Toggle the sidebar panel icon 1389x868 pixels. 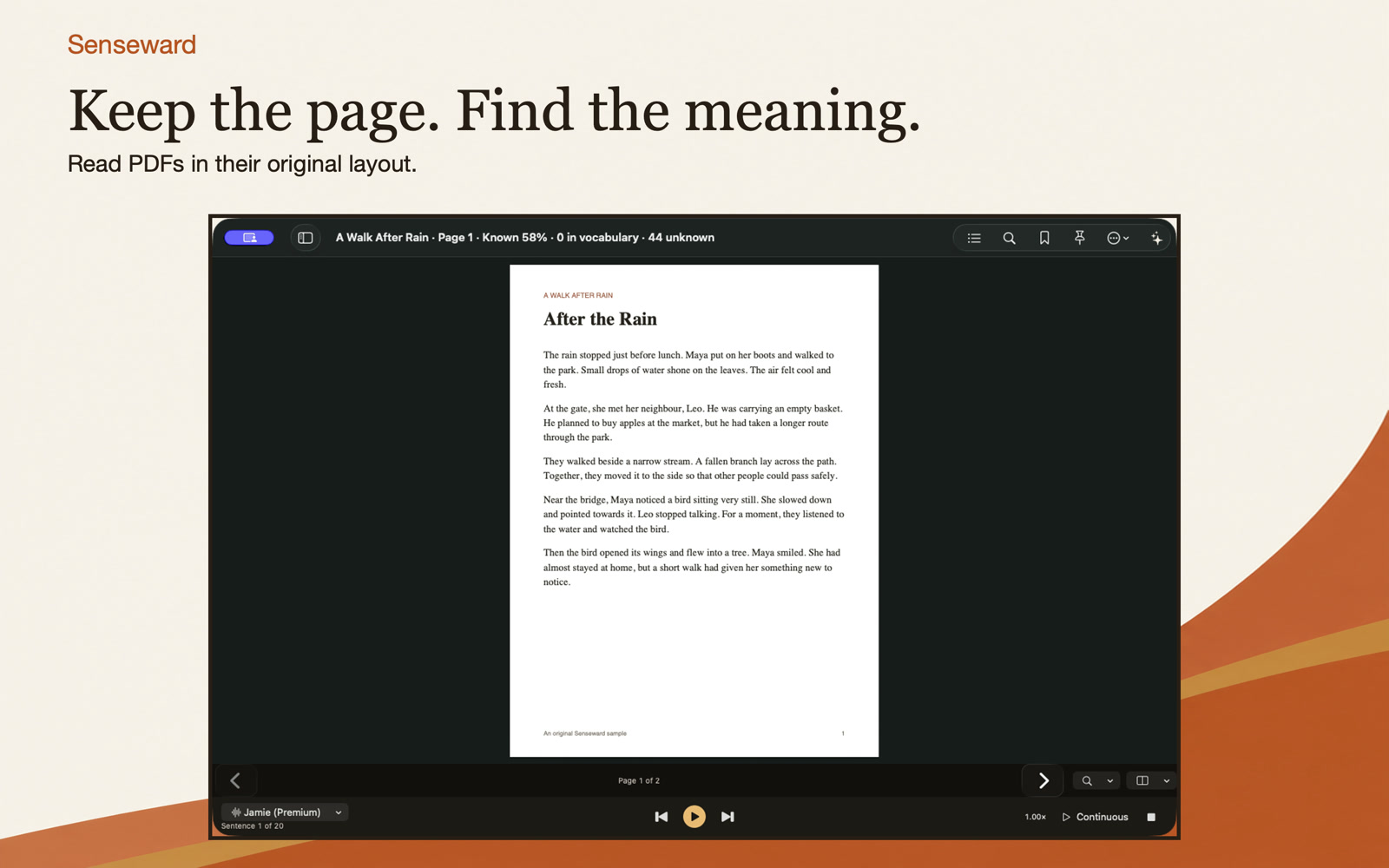pyautogui.click(x=305, y=238)
